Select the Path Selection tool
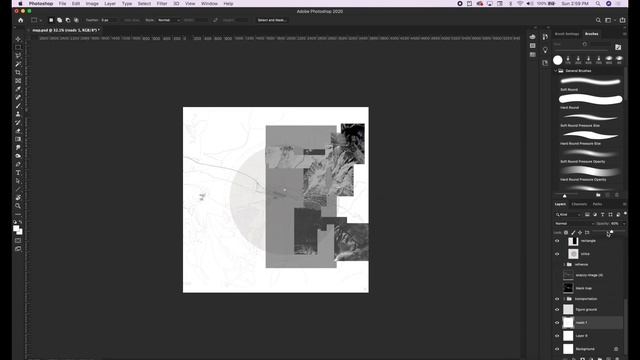The height and width of the screenshot is (360, 640). (x=18, y=181)
